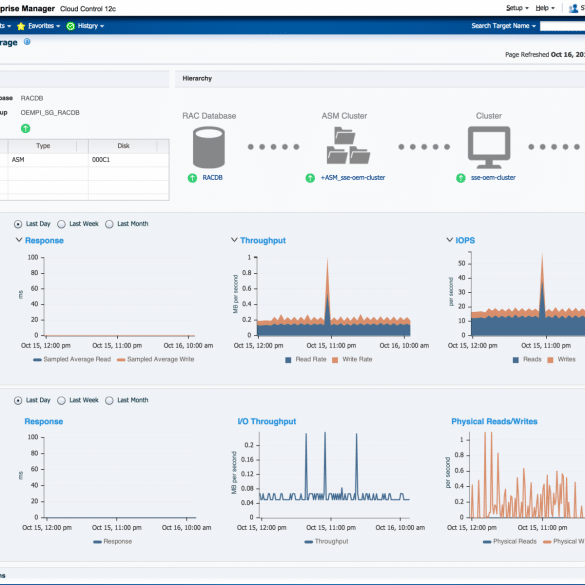
Task: Open the Search Target Name dropdown
Action: tap(503, 26)
